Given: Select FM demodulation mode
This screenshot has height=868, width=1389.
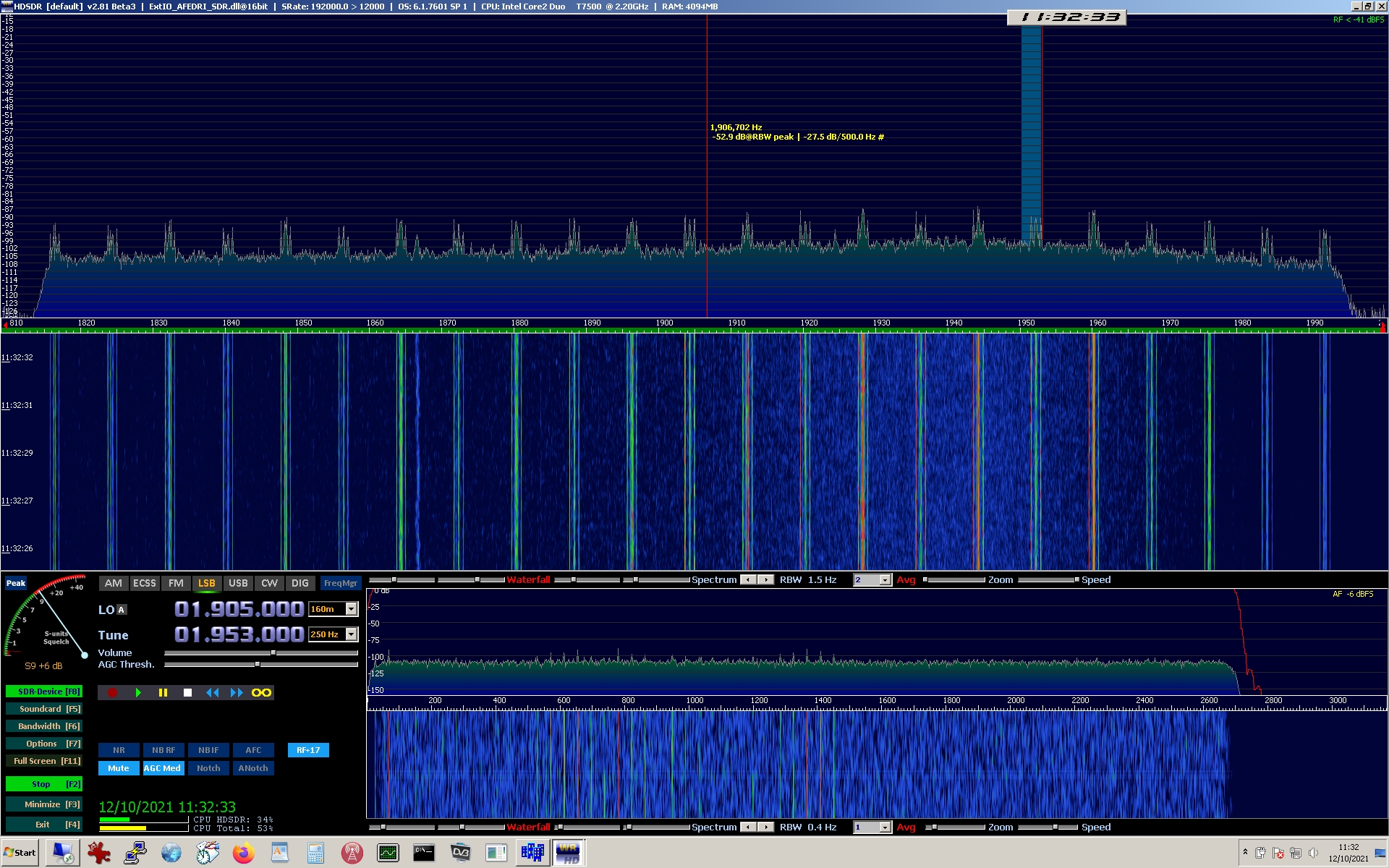Looking at the screenshot, I should click(176, 583).
